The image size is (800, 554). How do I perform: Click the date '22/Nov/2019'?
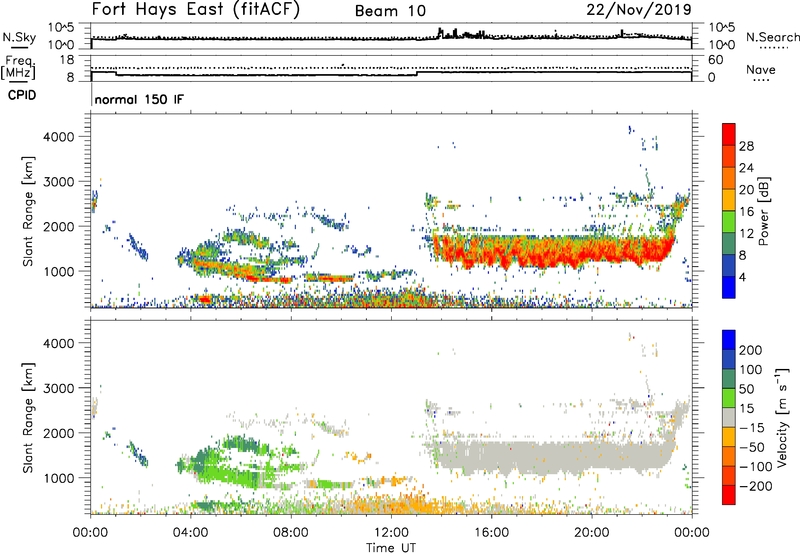pyautogui.click(x=639, y=10)
